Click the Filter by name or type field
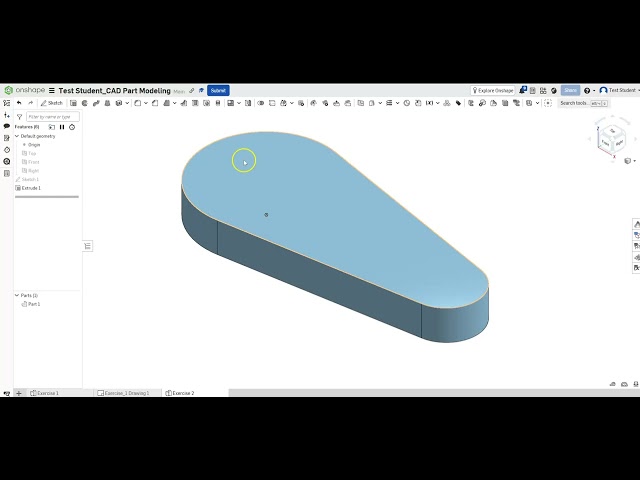This screenshot has width=640, height=480. pos(53,116)
